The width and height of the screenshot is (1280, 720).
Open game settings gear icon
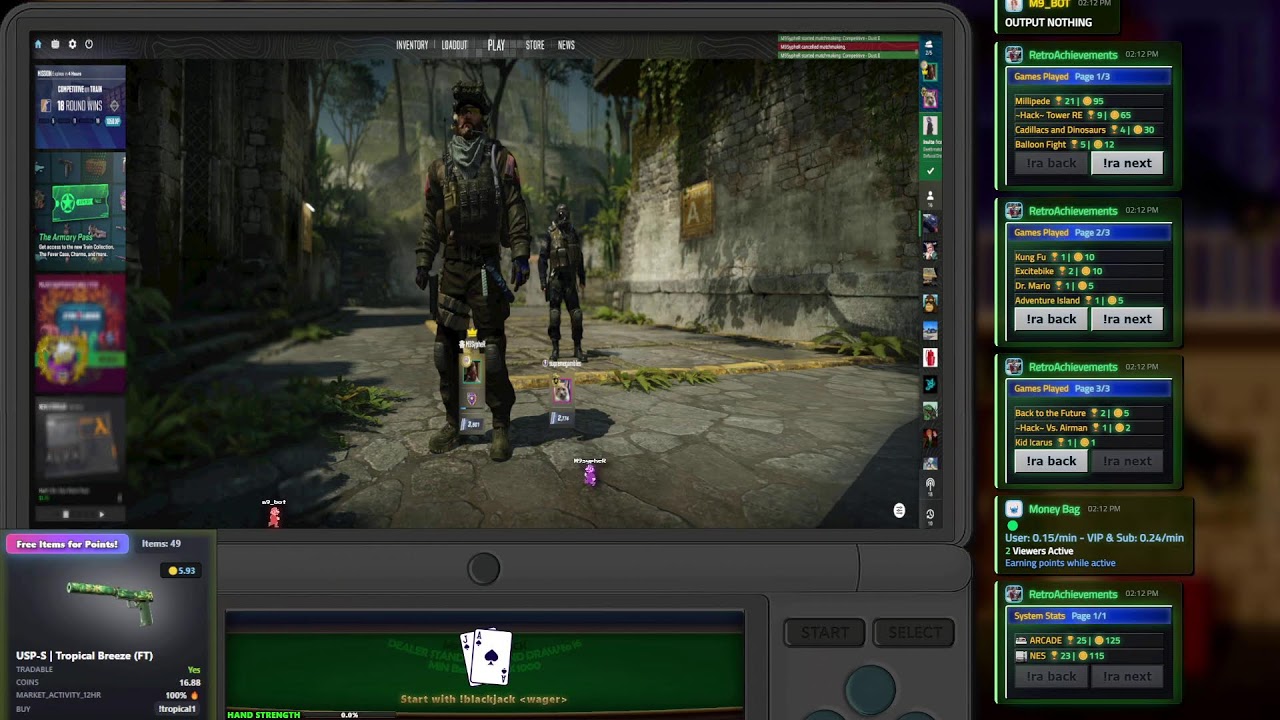tap(72, 44)
